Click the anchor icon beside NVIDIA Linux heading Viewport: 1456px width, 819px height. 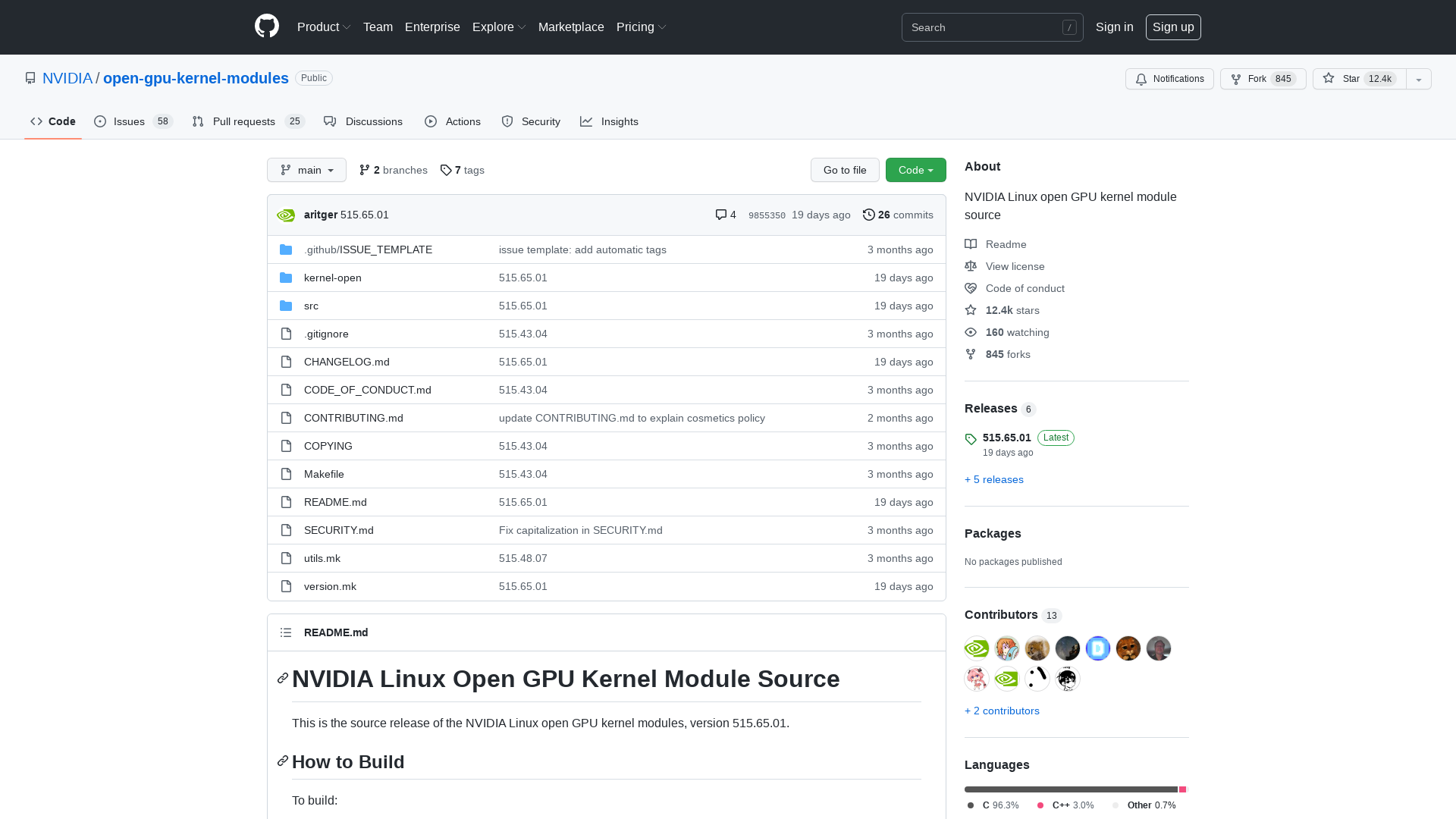coord(283,678)
